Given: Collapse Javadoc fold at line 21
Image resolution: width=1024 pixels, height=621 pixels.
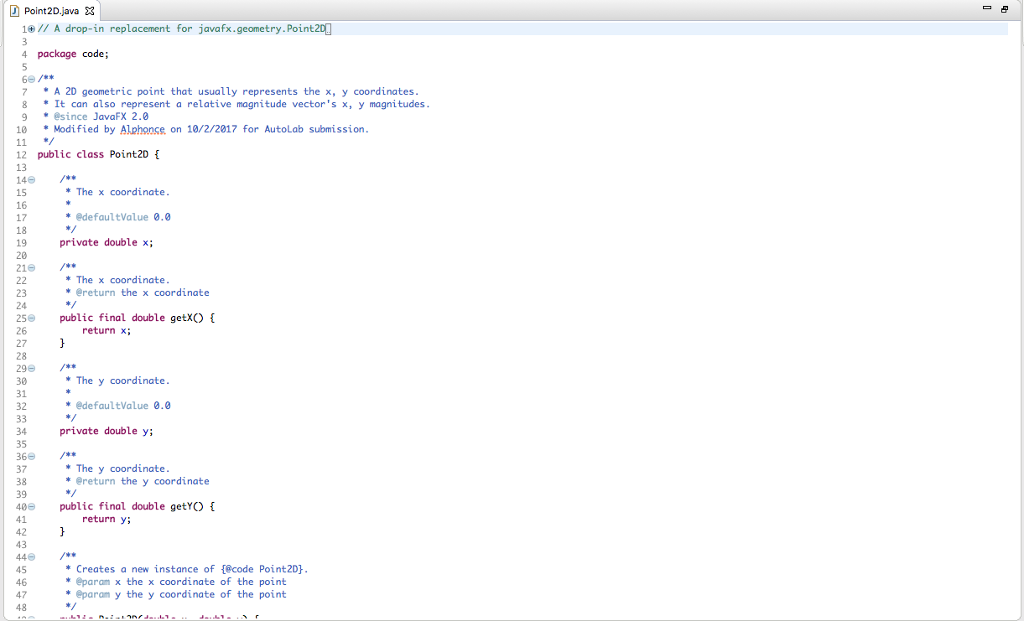Looking at the screenshot, I should point(31,268).
